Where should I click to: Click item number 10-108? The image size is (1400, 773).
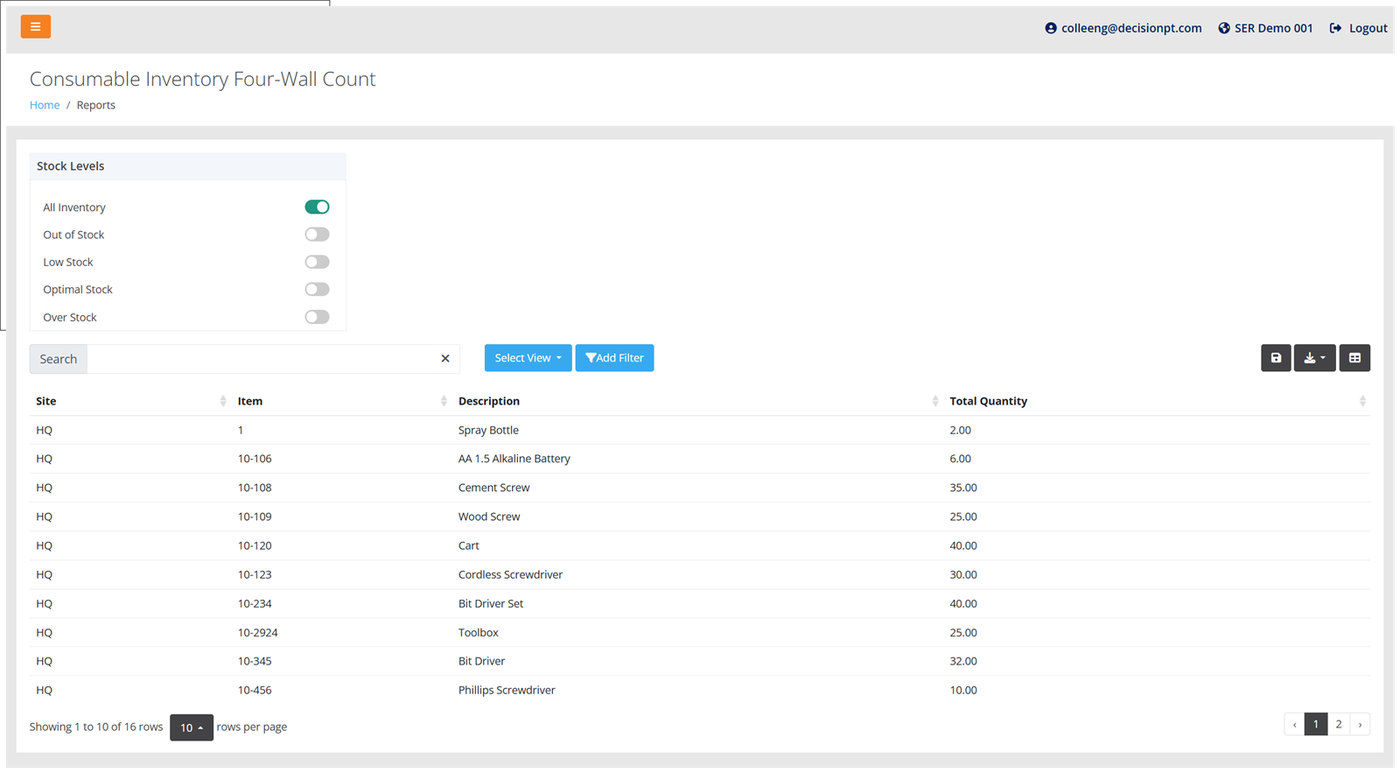click(x=254, y=488)
